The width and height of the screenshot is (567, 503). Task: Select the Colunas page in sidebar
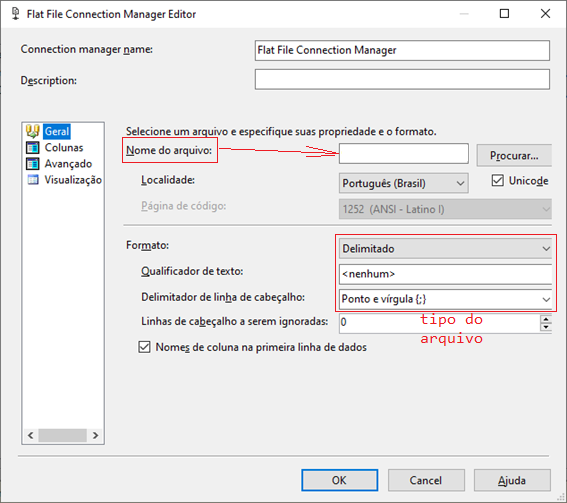(x=64, y=148)
